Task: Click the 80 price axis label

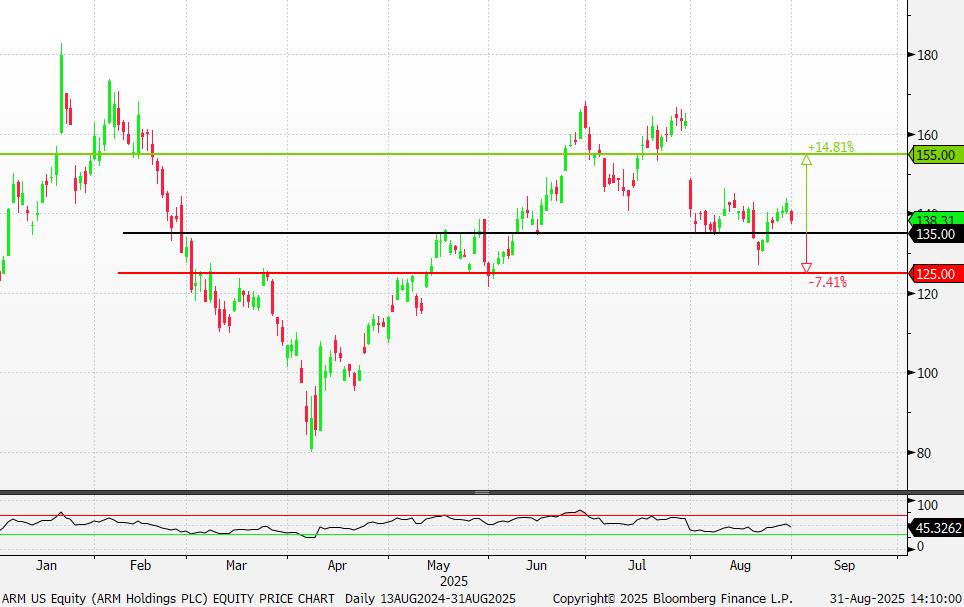Action: pos(923,453)
